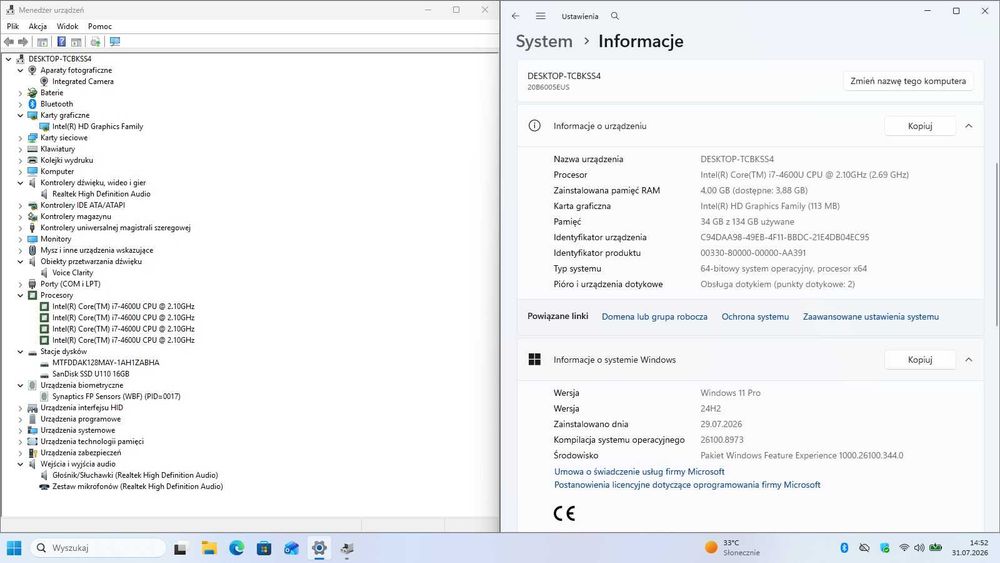Collapse Informacje o urządzeniu section chevron
This screenshot has width=1000, height=563.
pyautogui.click(x=969, y=126)
